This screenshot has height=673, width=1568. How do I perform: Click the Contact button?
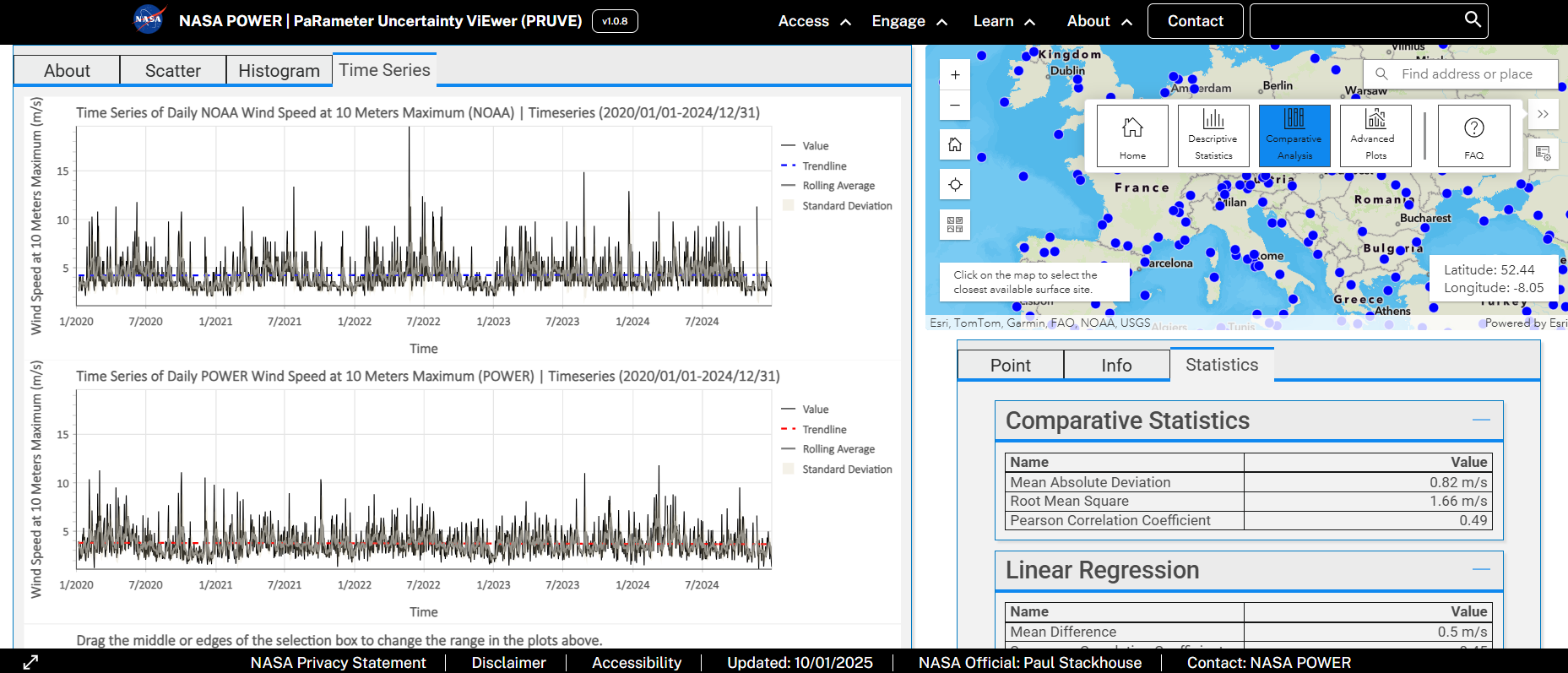1195,21
